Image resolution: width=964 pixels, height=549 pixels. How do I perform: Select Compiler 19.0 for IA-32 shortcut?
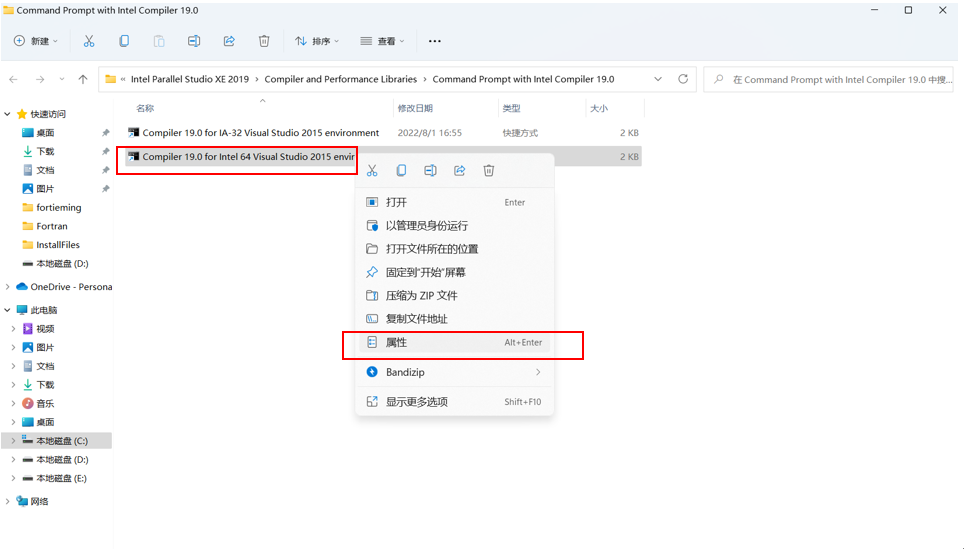(261, 133)
